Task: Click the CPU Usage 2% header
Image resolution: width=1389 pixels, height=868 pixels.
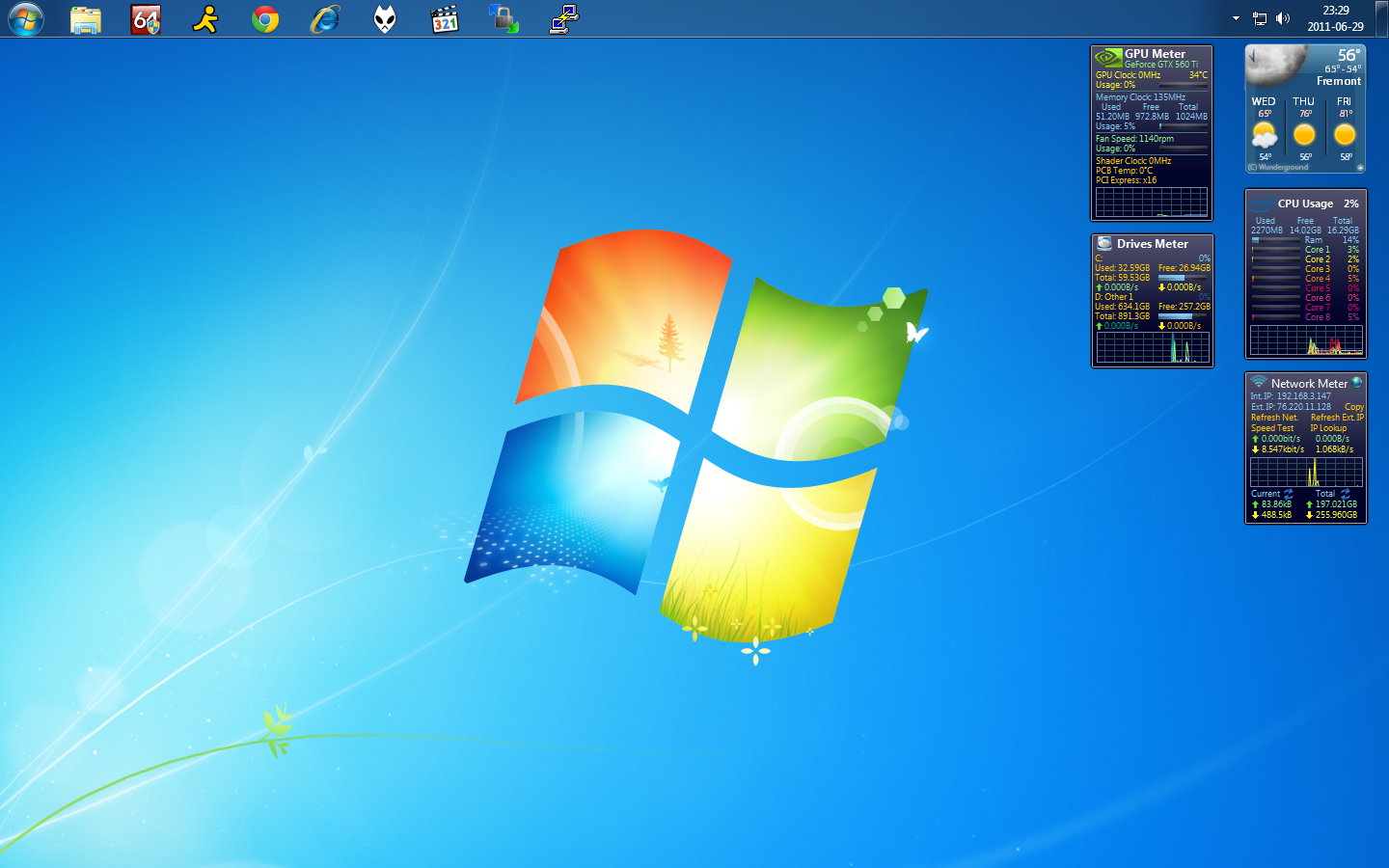Action: pyautogui.click(x=1318, y=203)
